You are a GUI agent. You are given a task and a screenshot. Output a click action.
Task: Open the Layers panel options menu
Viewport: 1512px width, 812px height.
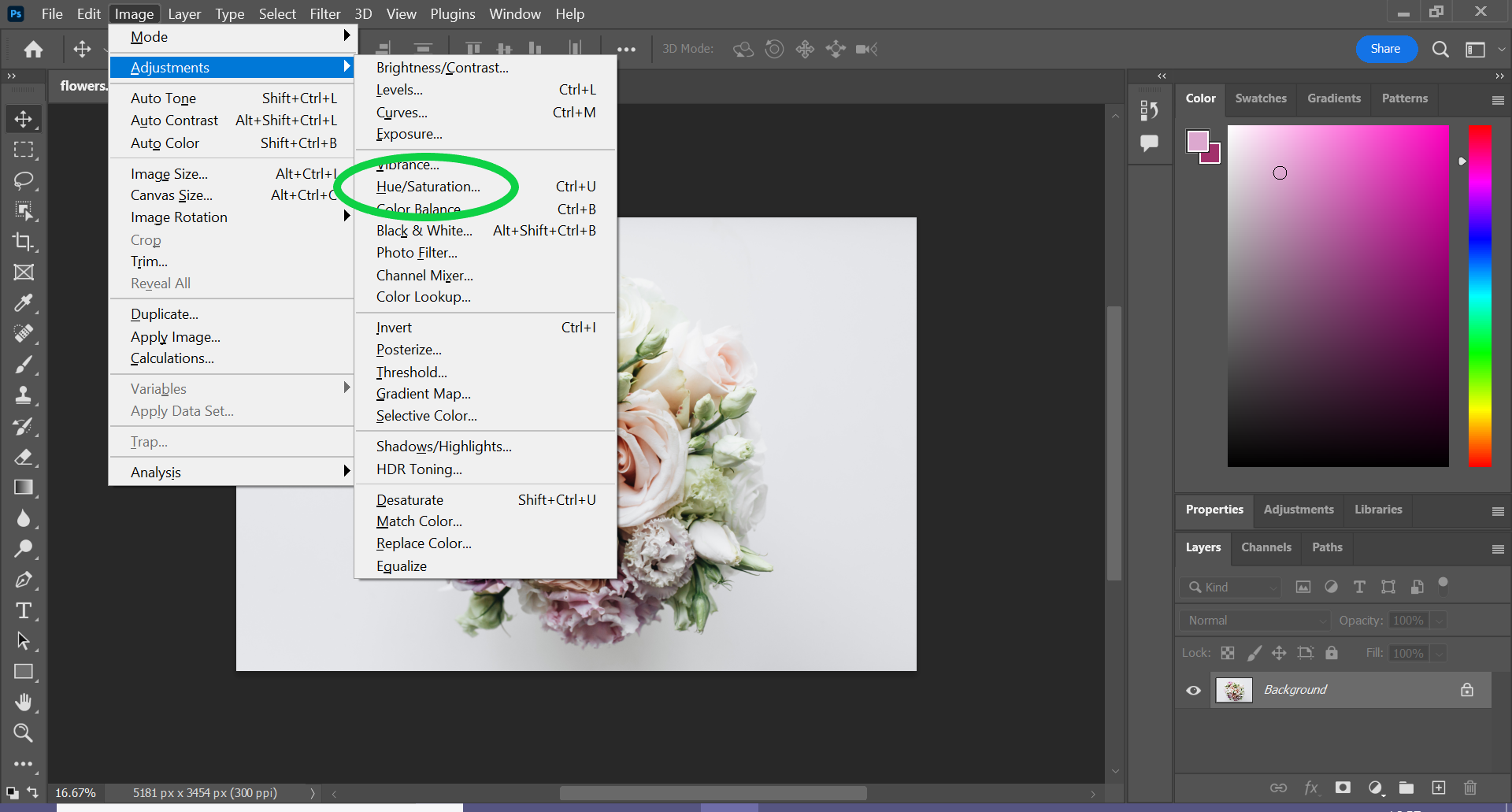(x=1498, y=549)
